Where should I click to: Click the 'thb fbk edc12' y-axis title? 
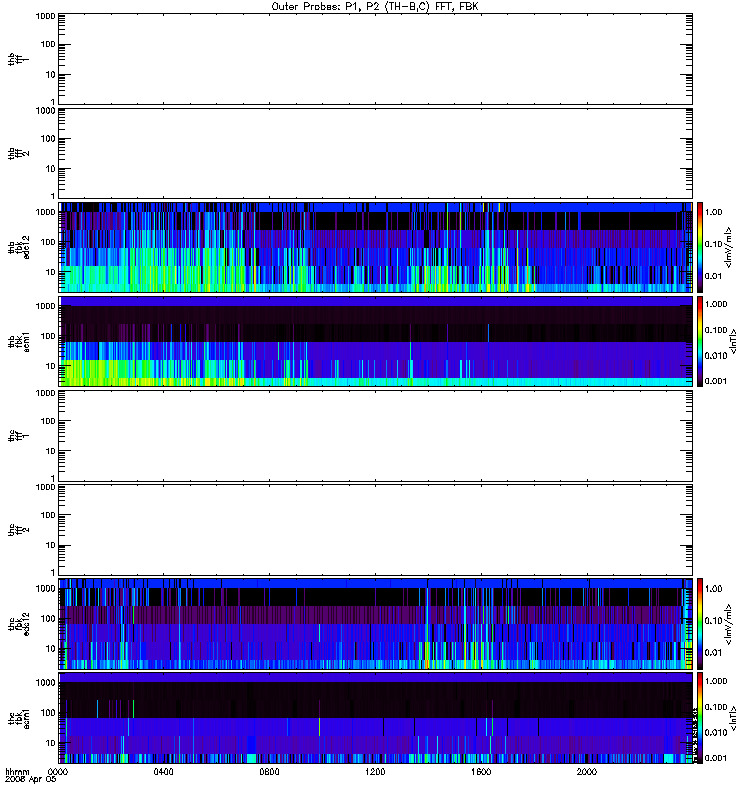(18, 247)
